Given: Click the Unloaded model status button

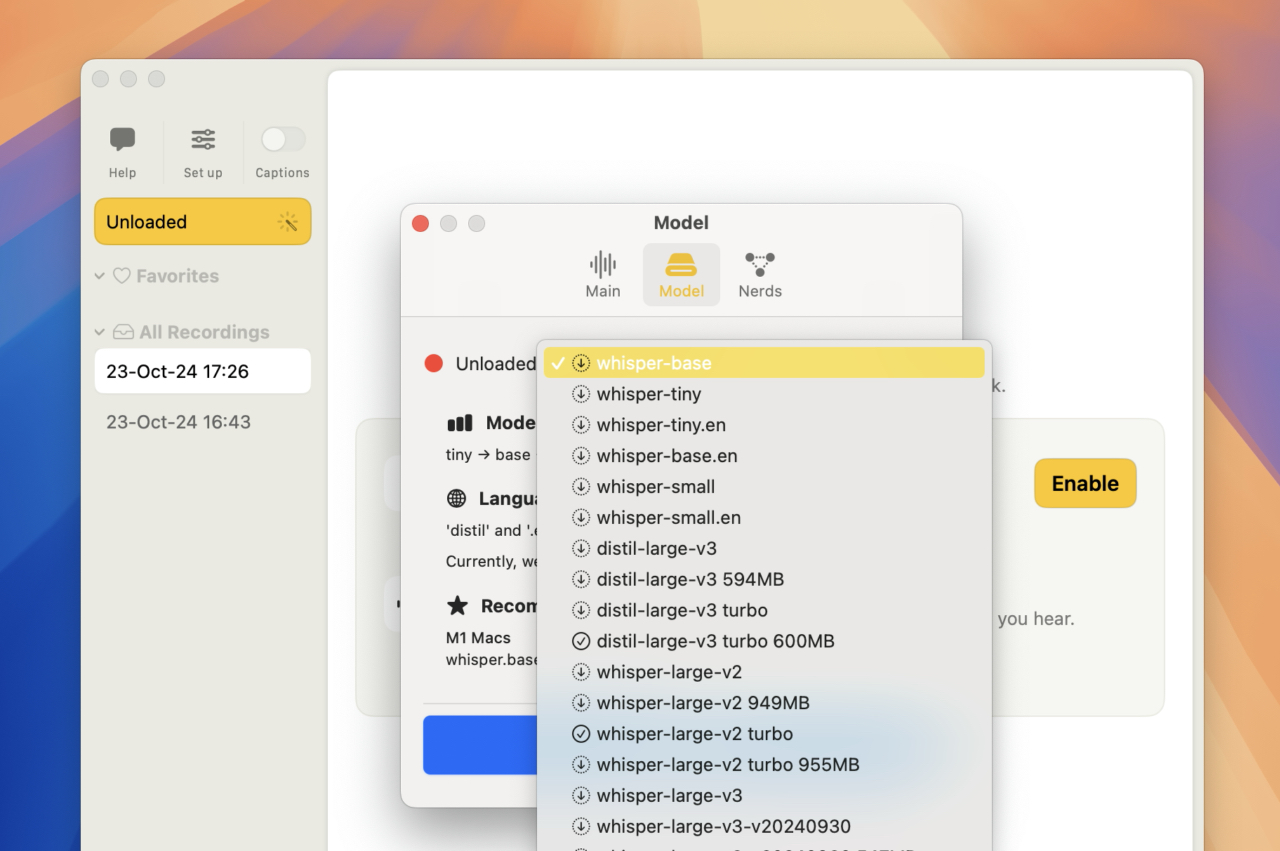Looking at the screenshot, I should click(203, 222).
